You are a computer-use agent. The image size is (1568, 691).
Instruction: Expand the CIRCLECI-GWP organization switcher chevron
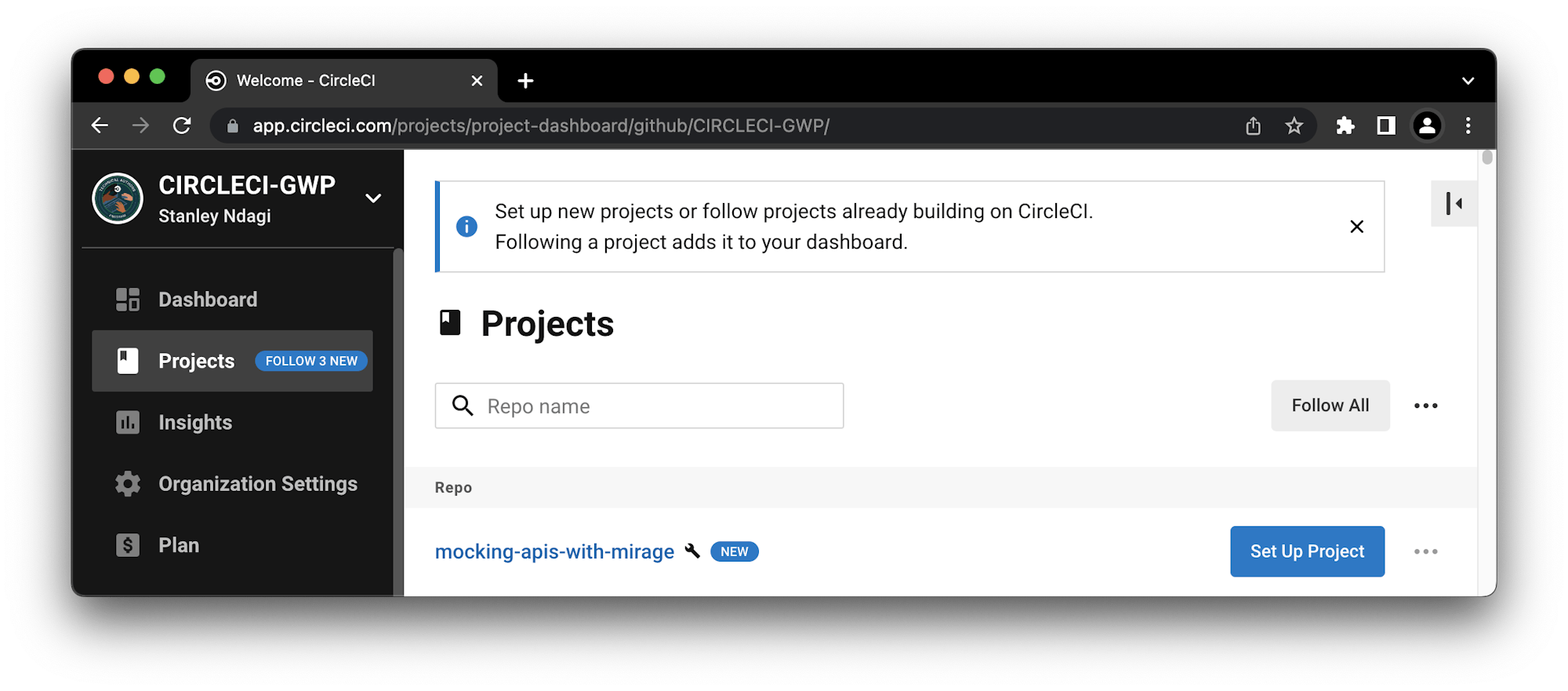(373, 198)
